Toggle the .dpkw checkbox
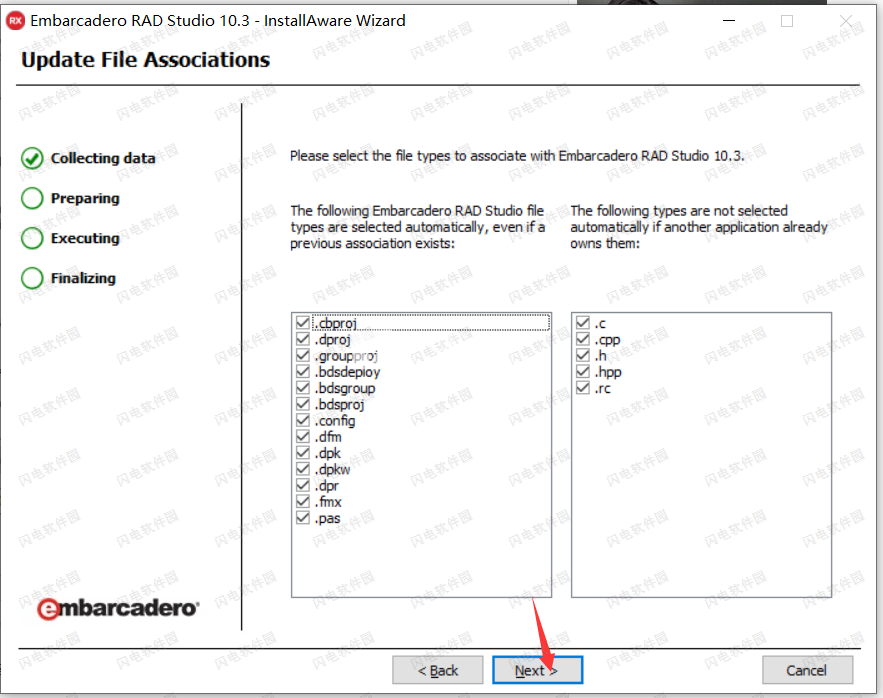Viewport: 883px width, 698px height. click(x=303, y=469)
